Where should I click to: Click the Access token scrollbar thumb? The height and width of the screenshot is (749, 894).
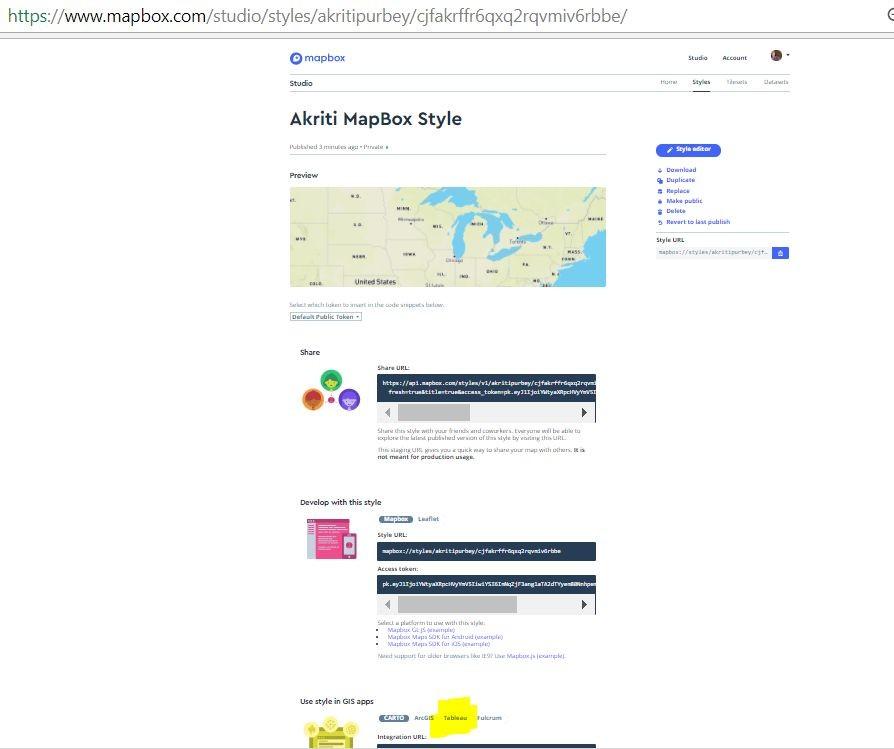tap(457, 604)
